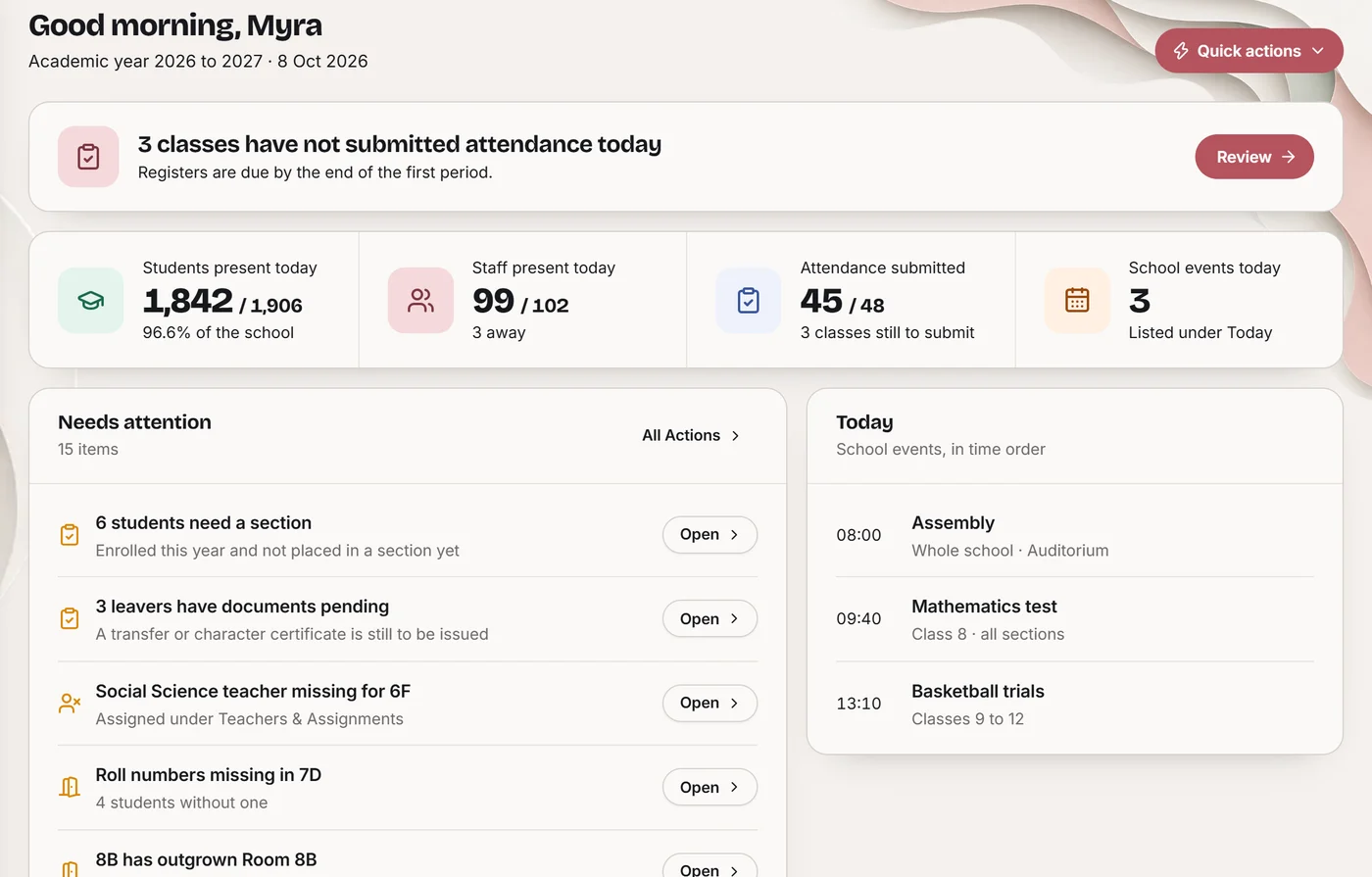Click the 99 staff present figure
The height and width of the screenshot is (877, 1372).
493,301
